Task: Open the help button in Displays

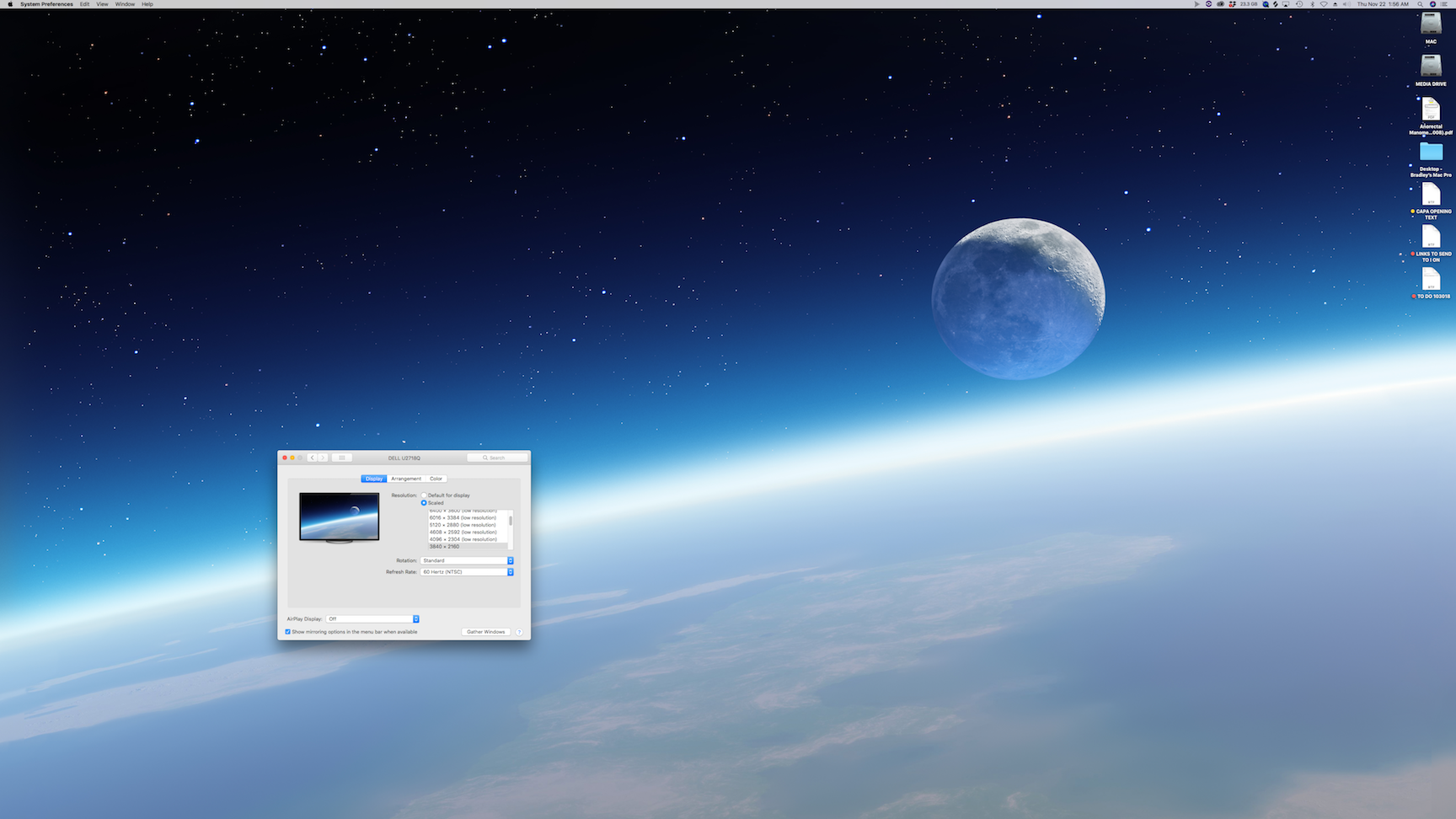Action: 519,632
